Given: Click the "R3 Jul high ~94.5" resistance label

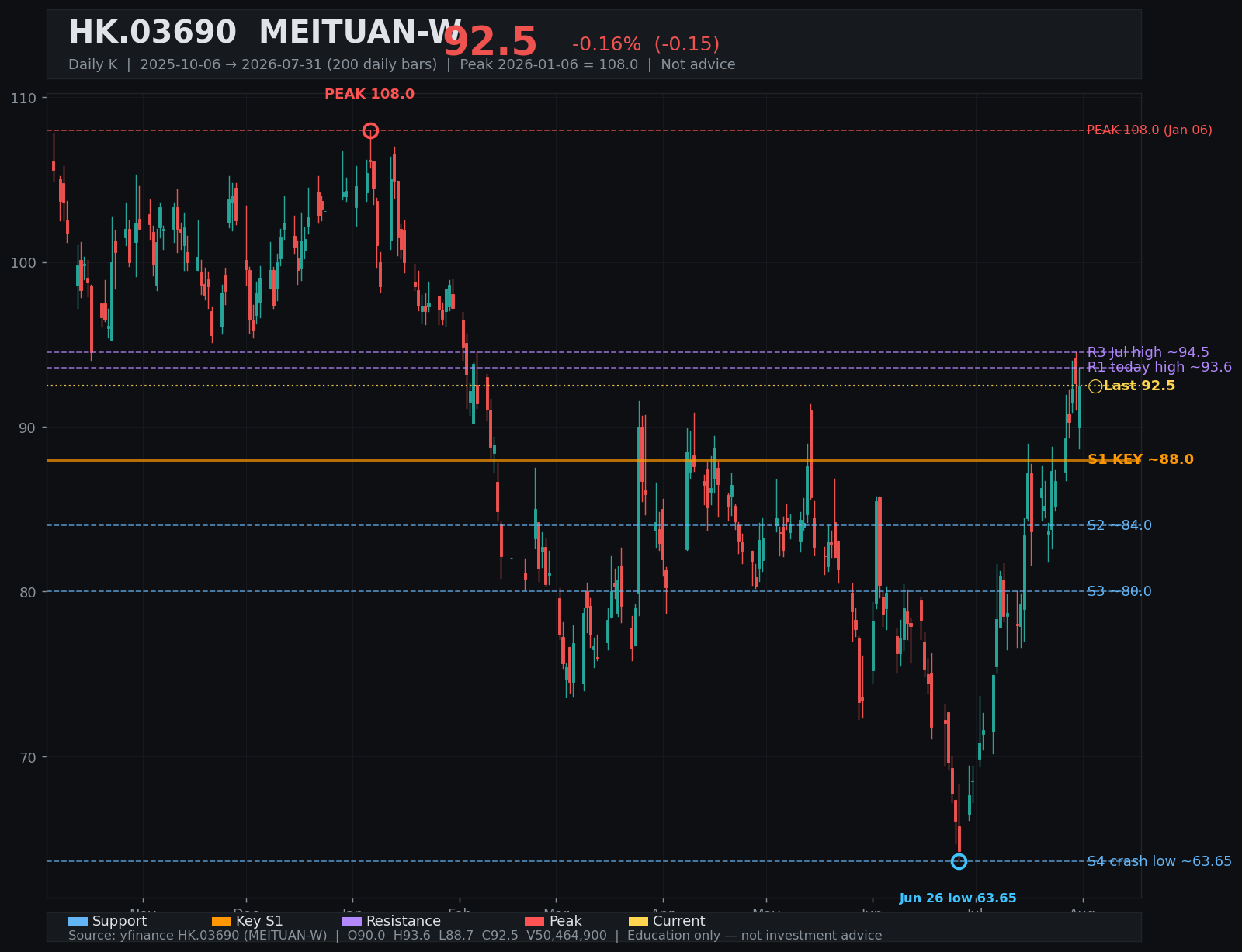Looking at the screenshot, I should point(1148,352).
